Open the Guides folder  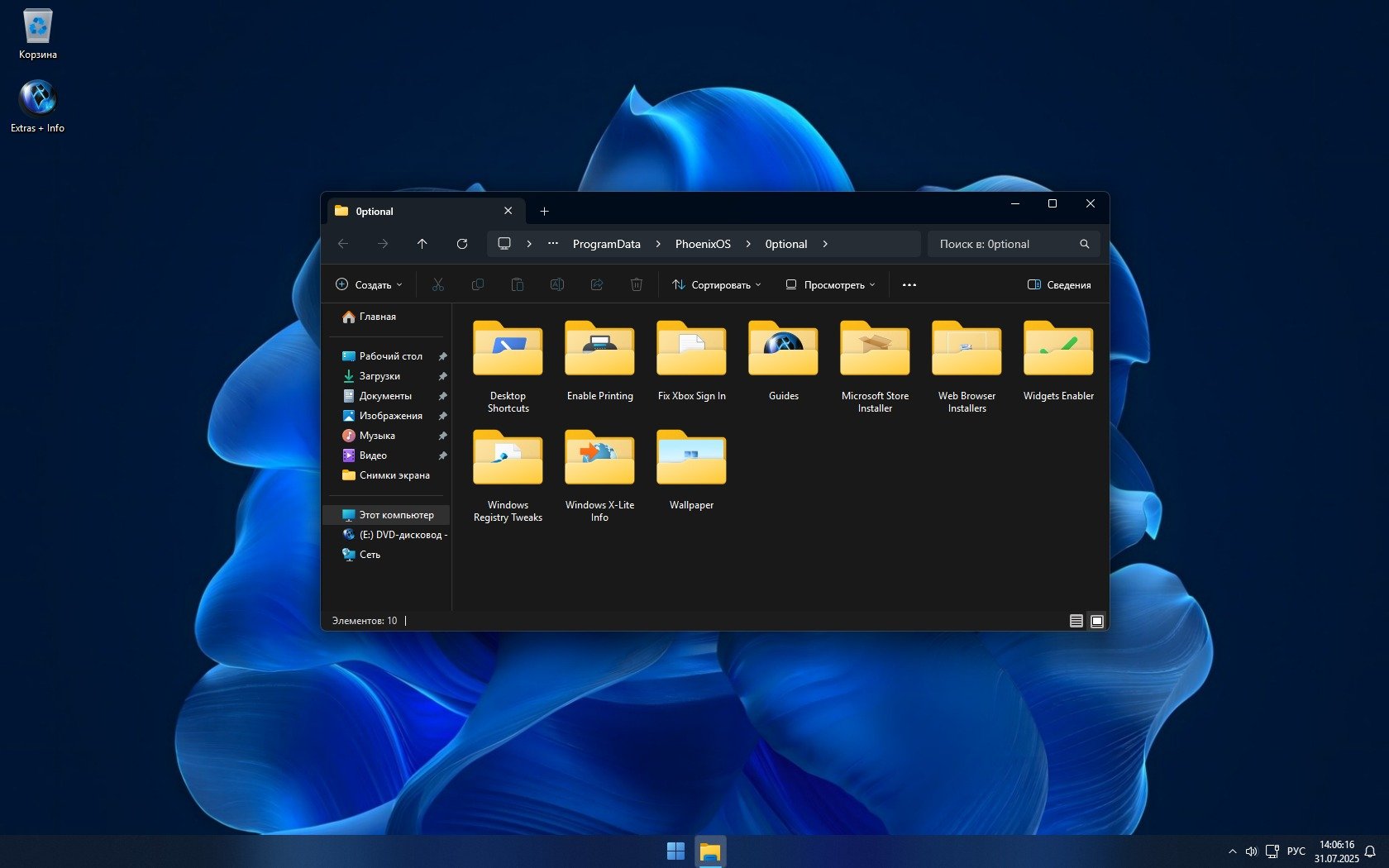coord(783,361)
